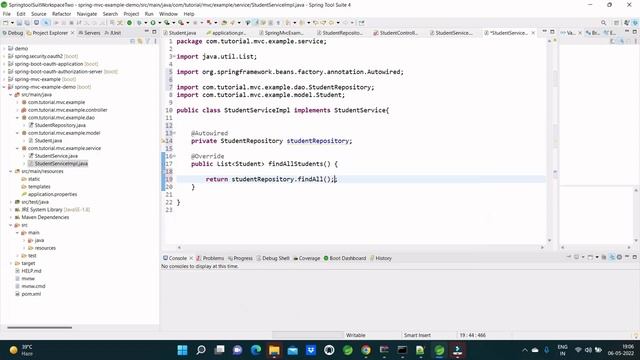The height and width of the screenshot is (360, 640).
Task: Minimize the editor area
Action: 544,32
